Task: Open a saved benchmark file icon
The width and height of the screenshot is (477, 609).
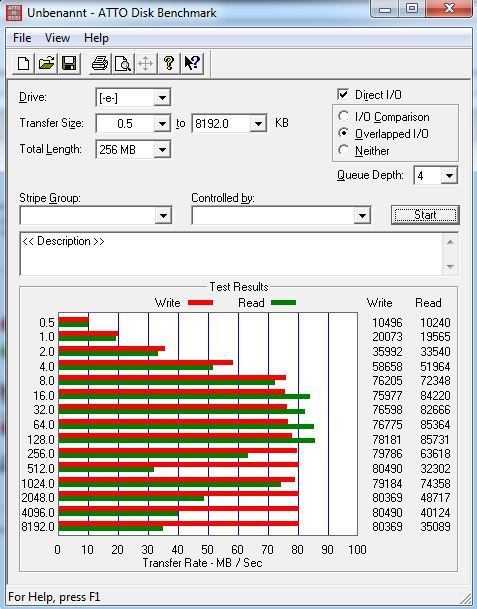Action: point(46,63)
